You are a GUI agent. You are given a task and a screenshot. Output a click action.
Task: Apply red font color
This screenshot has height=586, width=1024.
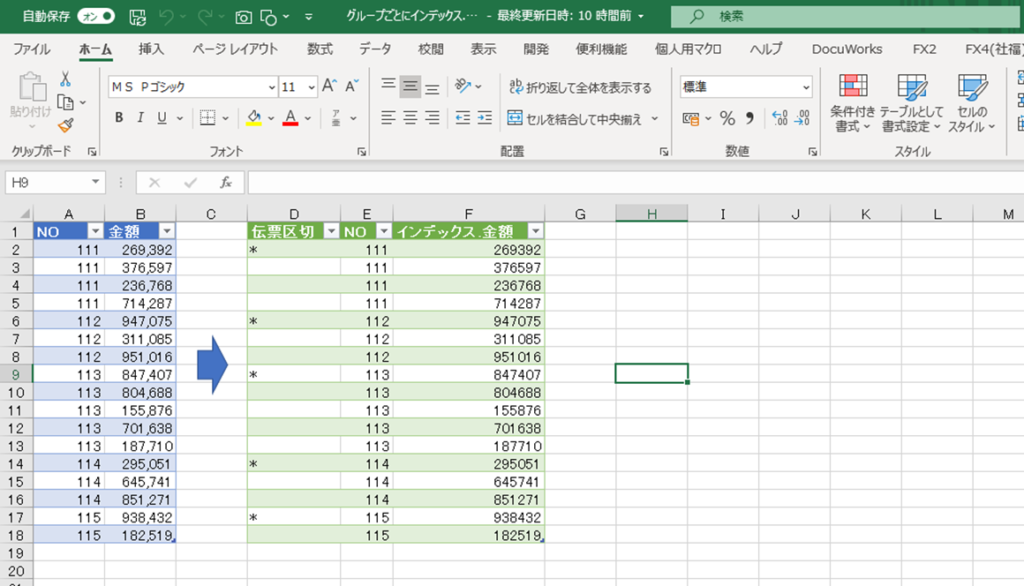(291, 118)
